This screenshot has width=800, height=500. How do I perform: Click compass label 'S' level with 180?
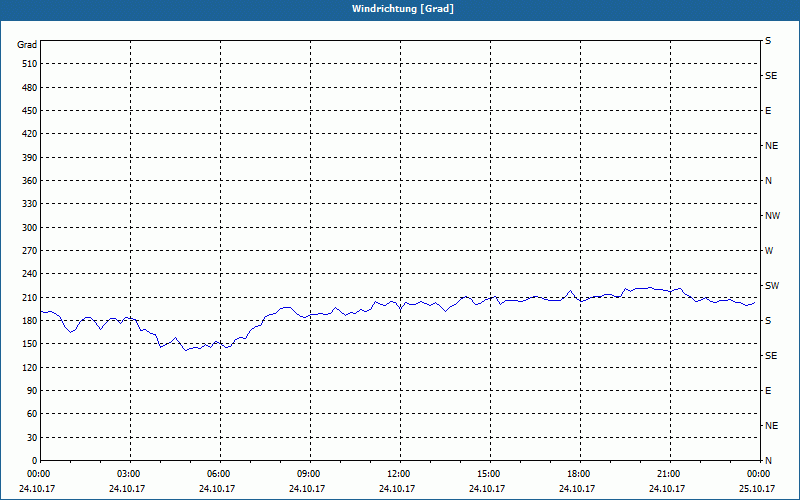(768, 321)
